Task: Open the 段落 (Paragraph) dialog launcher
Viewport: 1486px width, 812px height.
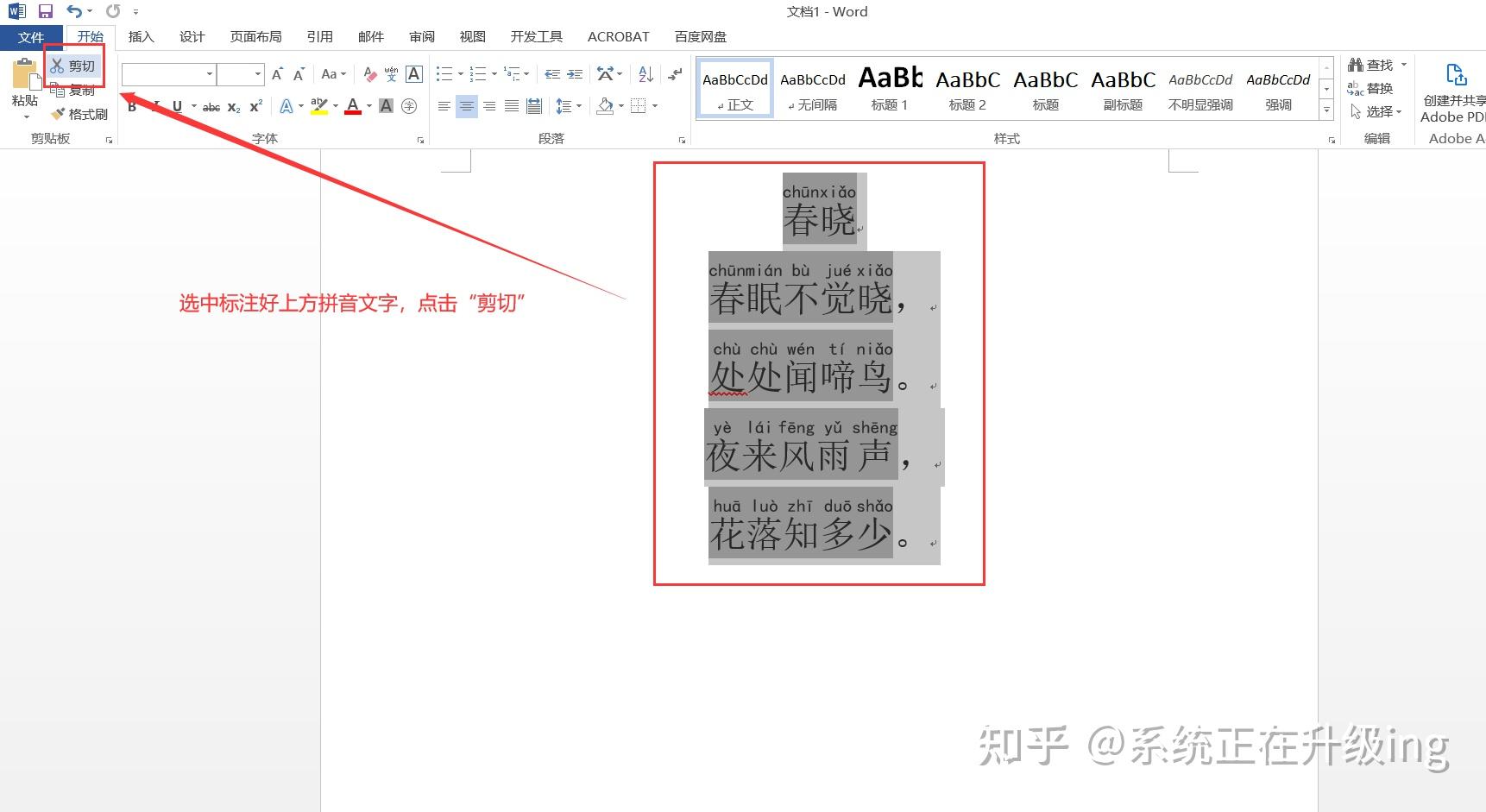Action: pyautogui.click(x=682, y=140)
